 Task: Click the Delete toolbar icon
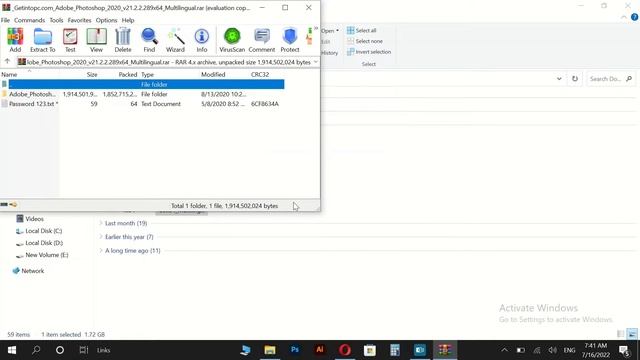coord(123,40)
